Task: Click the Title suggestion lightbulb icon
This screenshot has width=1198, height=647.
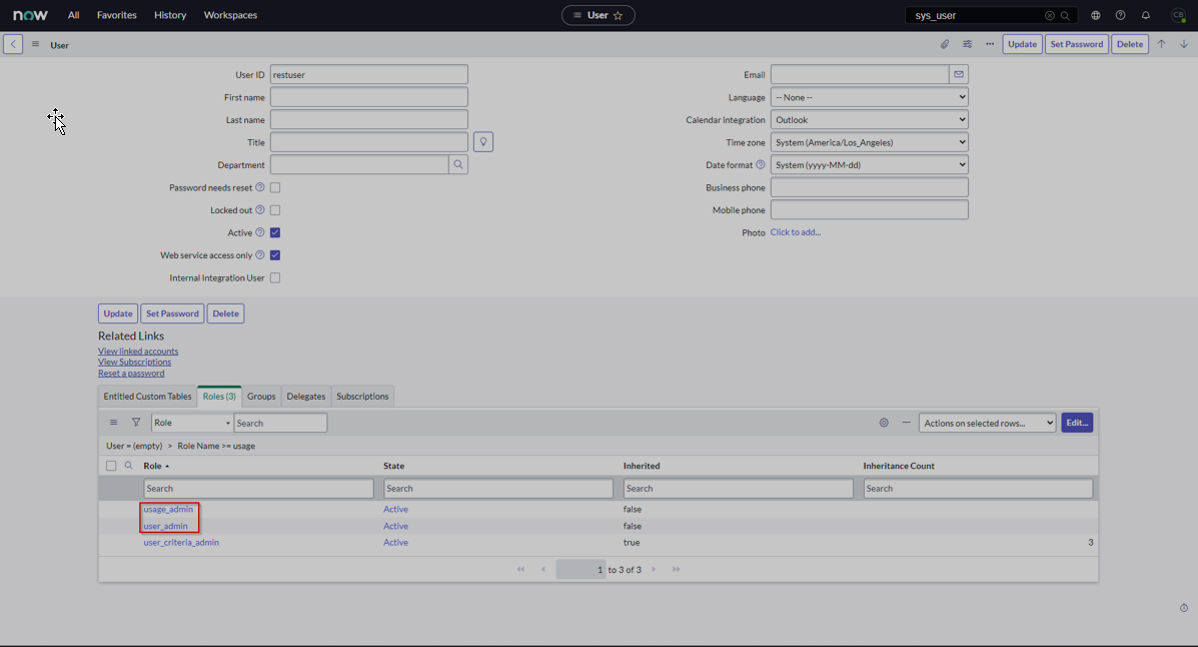Action: pos(483,142)
